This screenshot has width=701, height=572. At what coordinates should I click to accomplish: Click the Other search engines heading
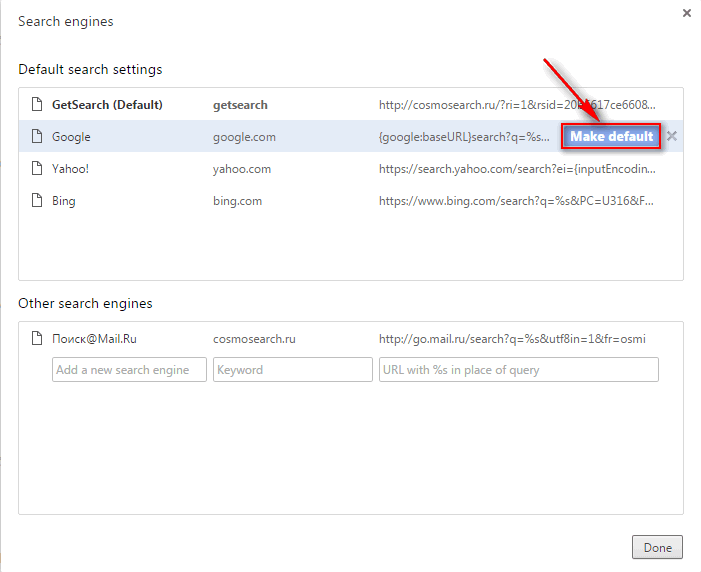tap(85, 304)
